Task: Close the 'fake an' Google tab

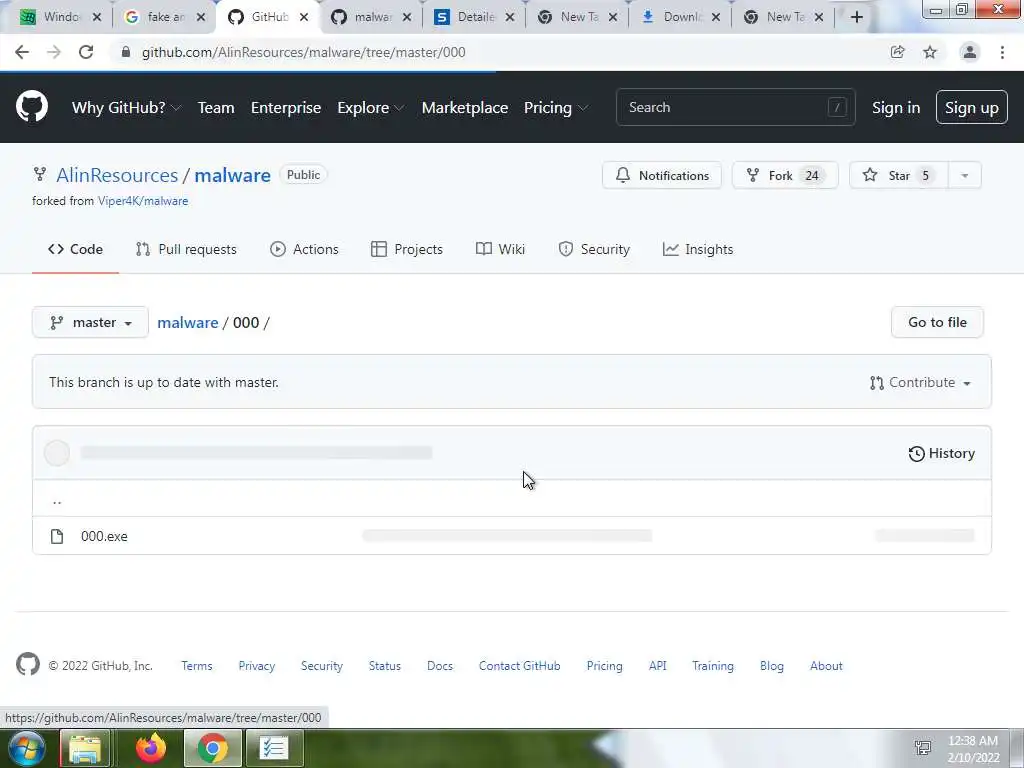Action: (200, 17)
